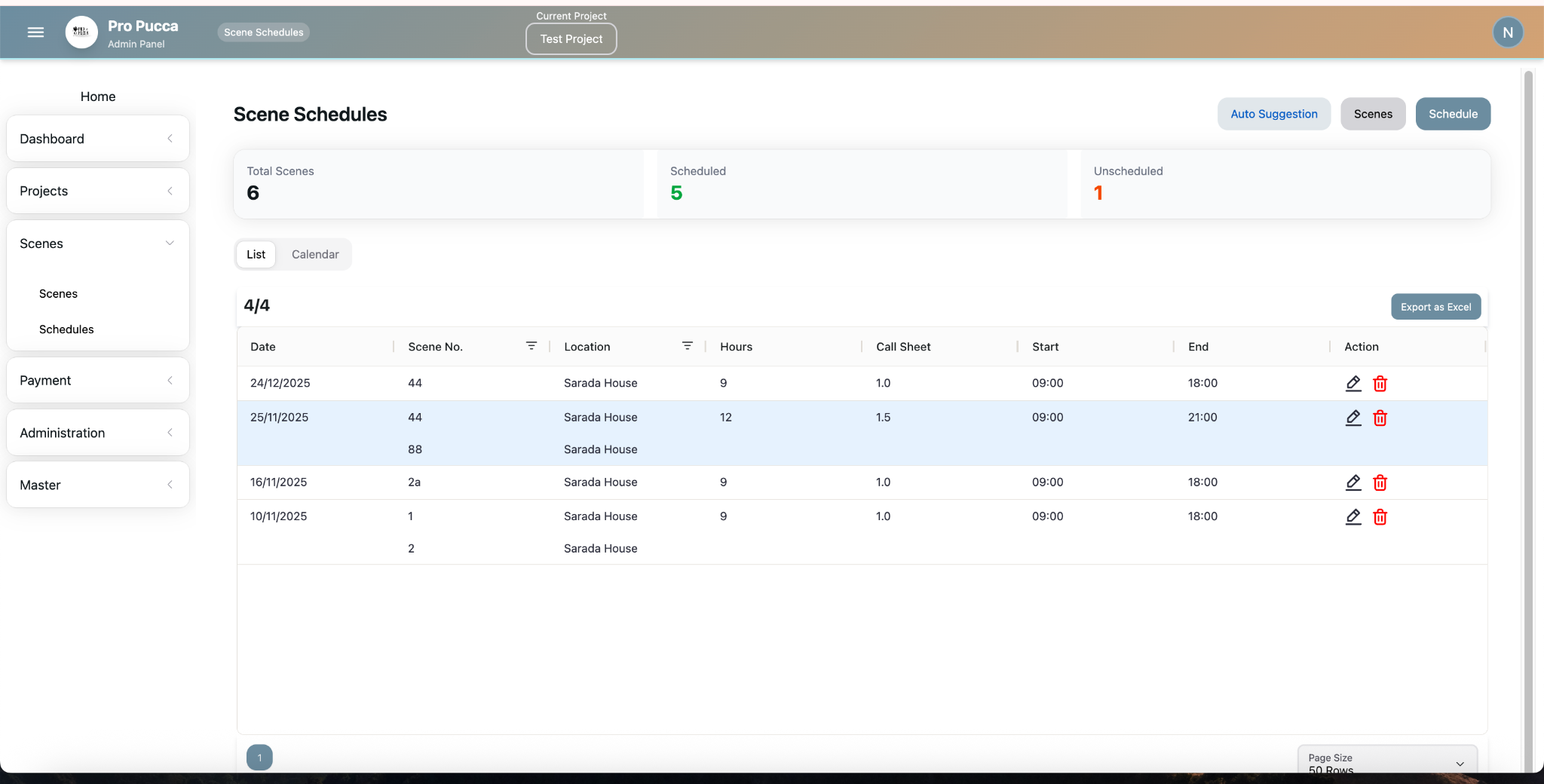
Task: Click the Auto Suggestion button
Action: tap(1273, 114)
